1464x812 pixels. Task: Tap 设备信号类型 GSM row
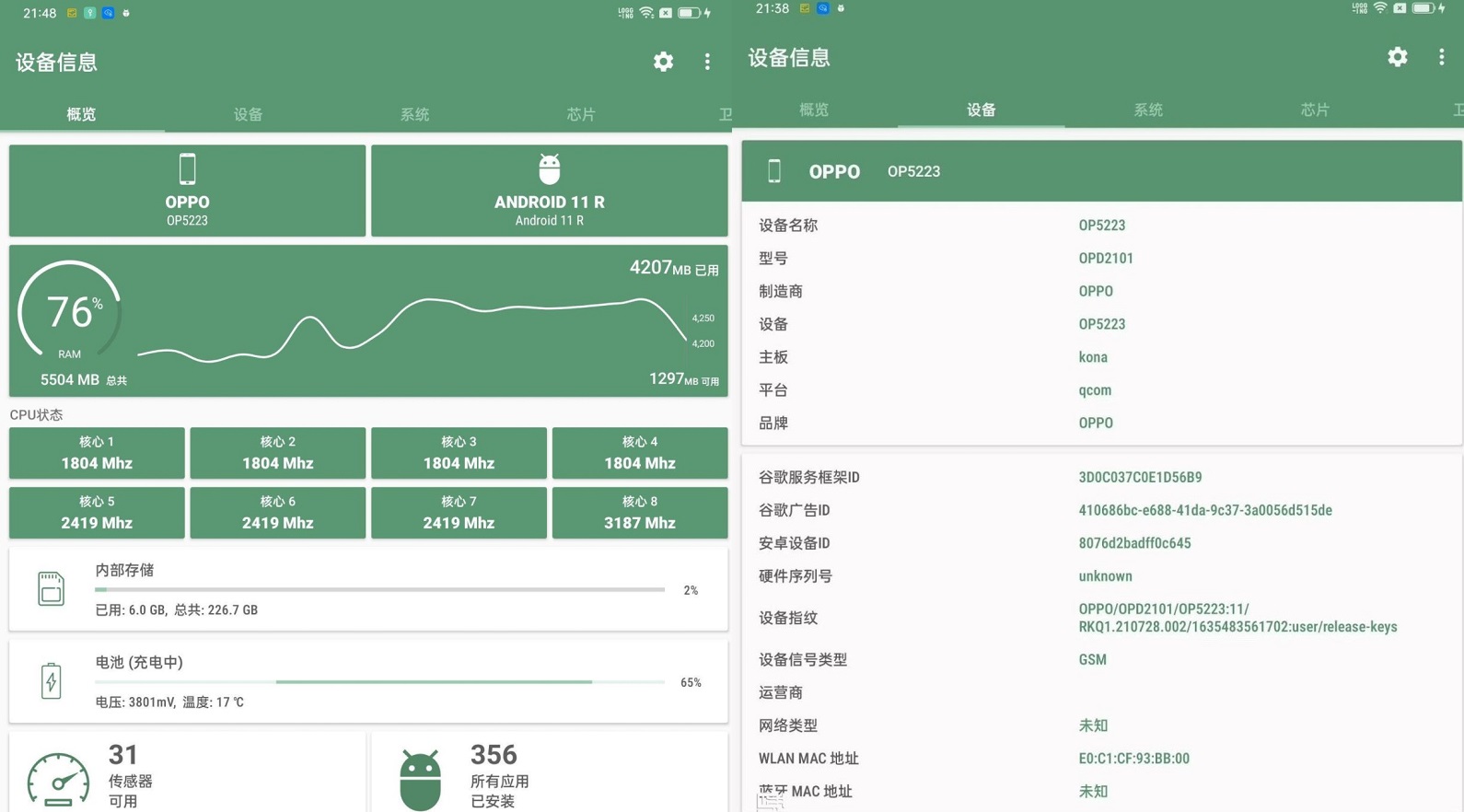(x=1102, y=659)
